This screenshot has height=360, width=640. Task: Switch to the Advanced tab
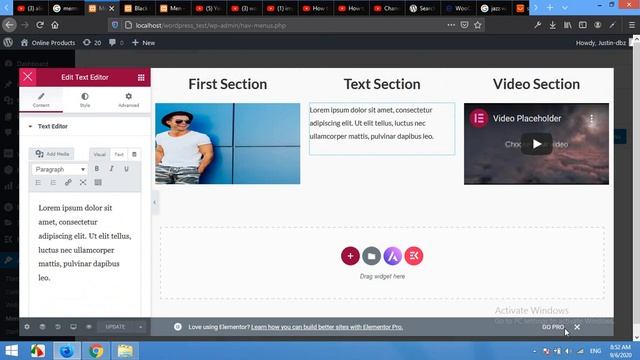tap(129, 100)
